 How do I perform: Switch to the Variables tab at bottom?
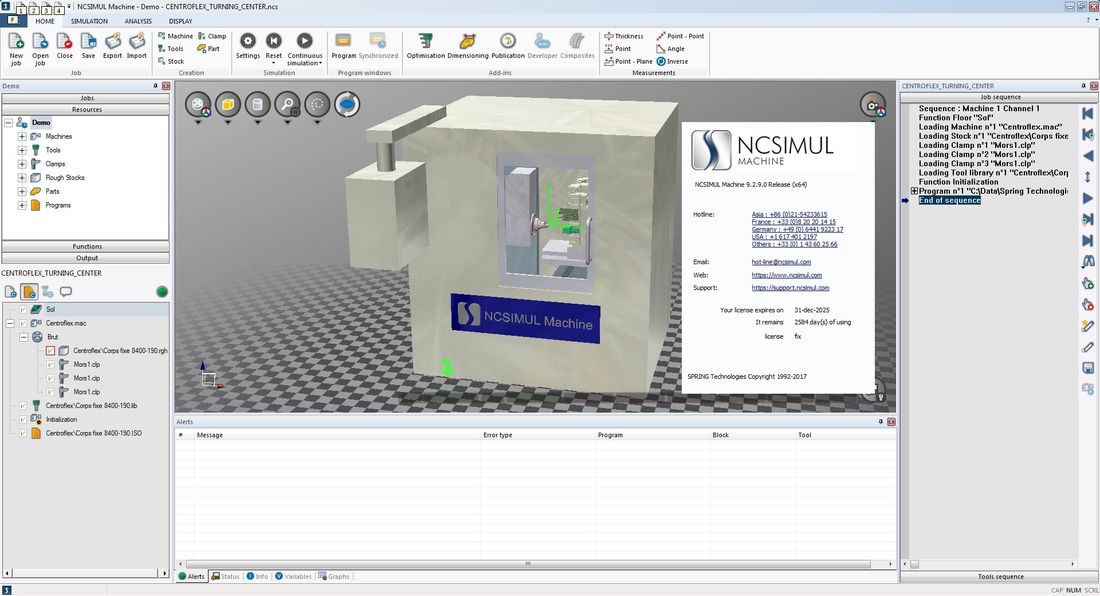293,576
